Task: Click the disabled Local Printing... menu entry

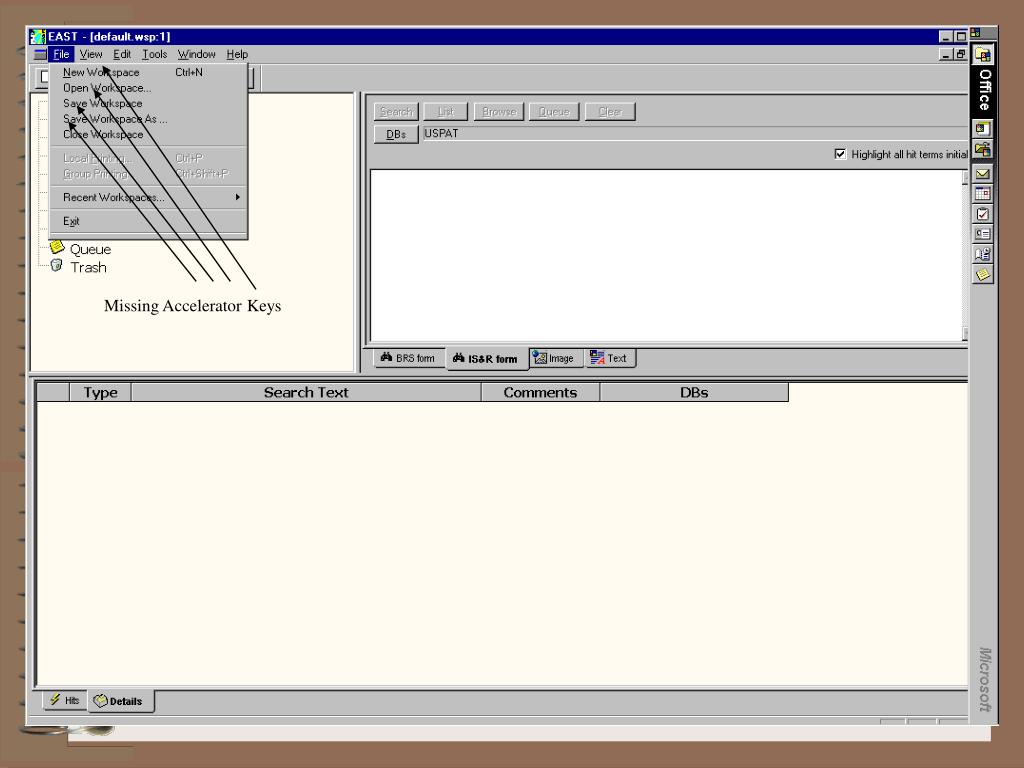Action: pos(148,158)
